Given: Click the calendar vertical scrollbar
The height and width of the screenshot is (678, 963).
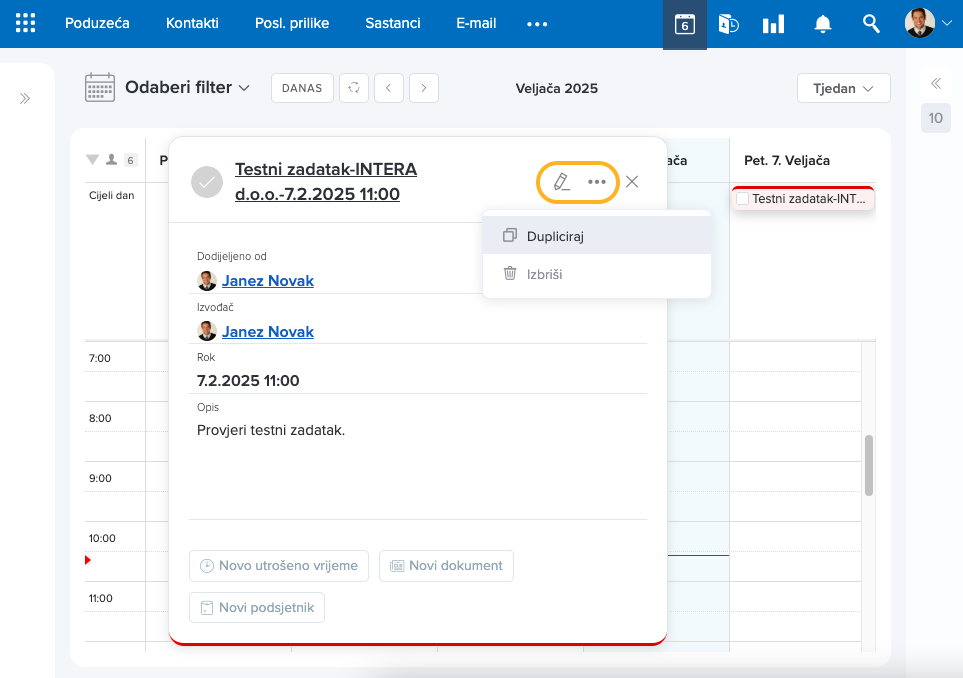Looking at the screenshot, I should pos(868,465).
